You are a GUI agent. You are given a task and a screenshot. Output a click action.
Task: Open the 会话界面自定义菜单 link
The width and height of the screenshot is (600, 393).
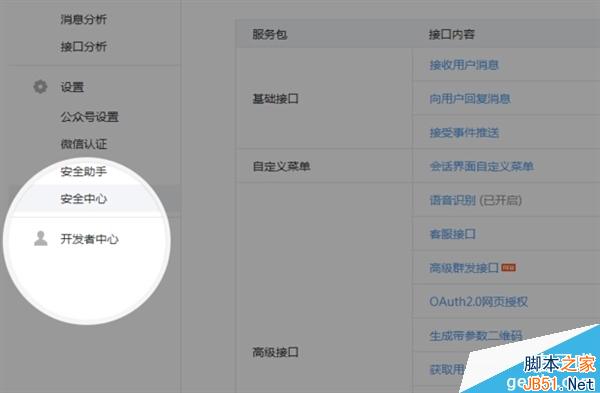(x=481, y=166)
